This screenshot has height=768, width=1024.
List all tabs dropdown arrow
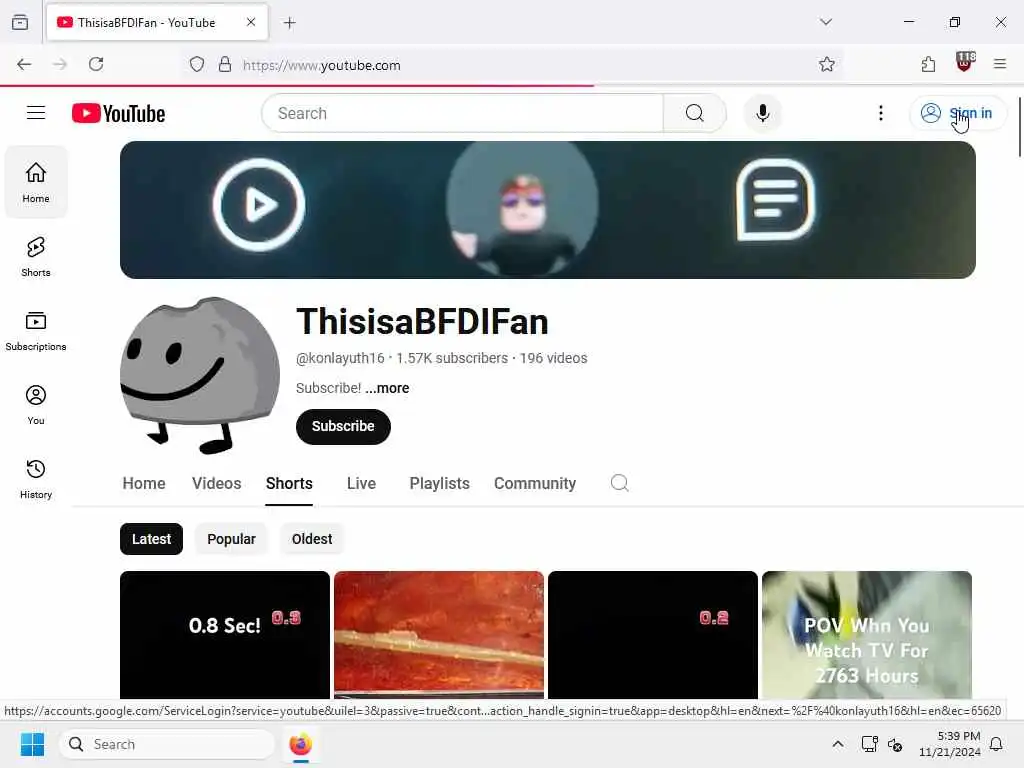pyautogui.click(x=825, y=22)
